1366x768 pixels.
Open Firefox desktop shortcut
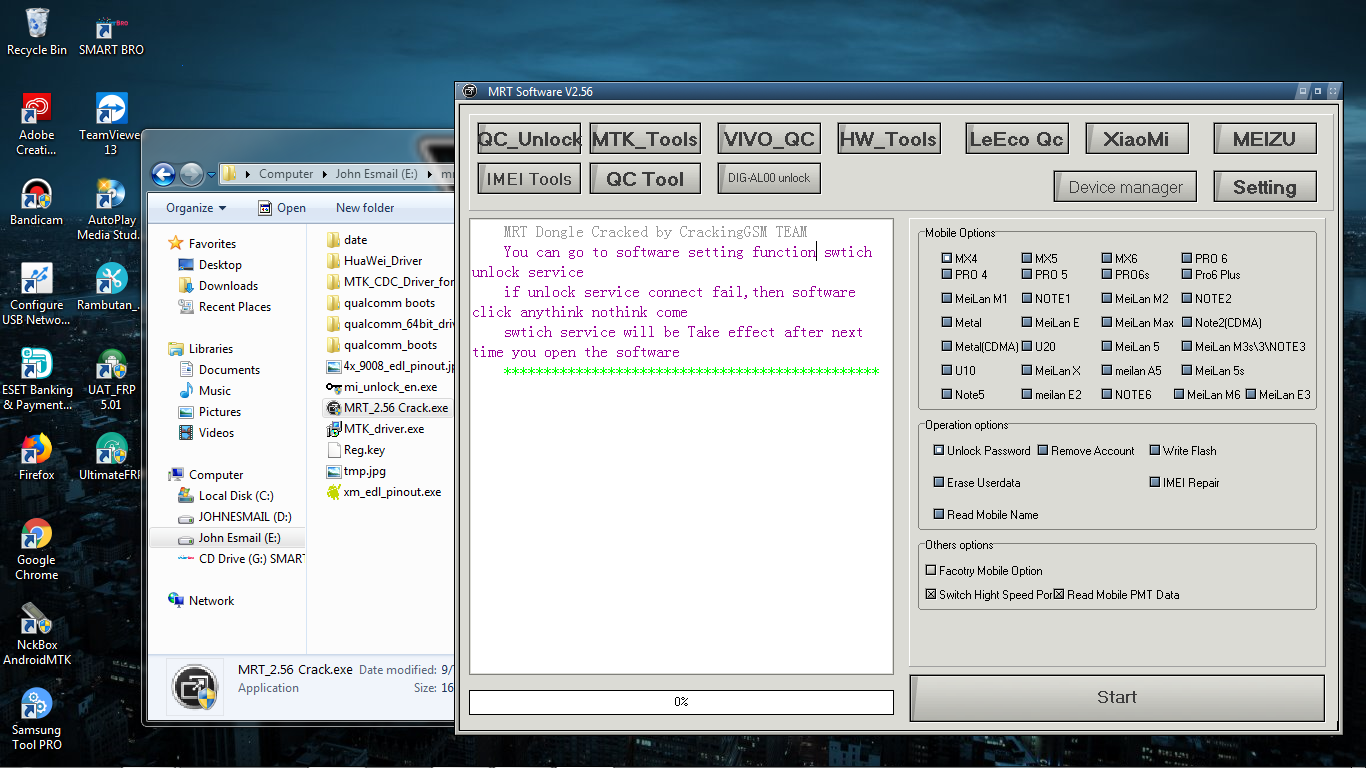[37, 457]
